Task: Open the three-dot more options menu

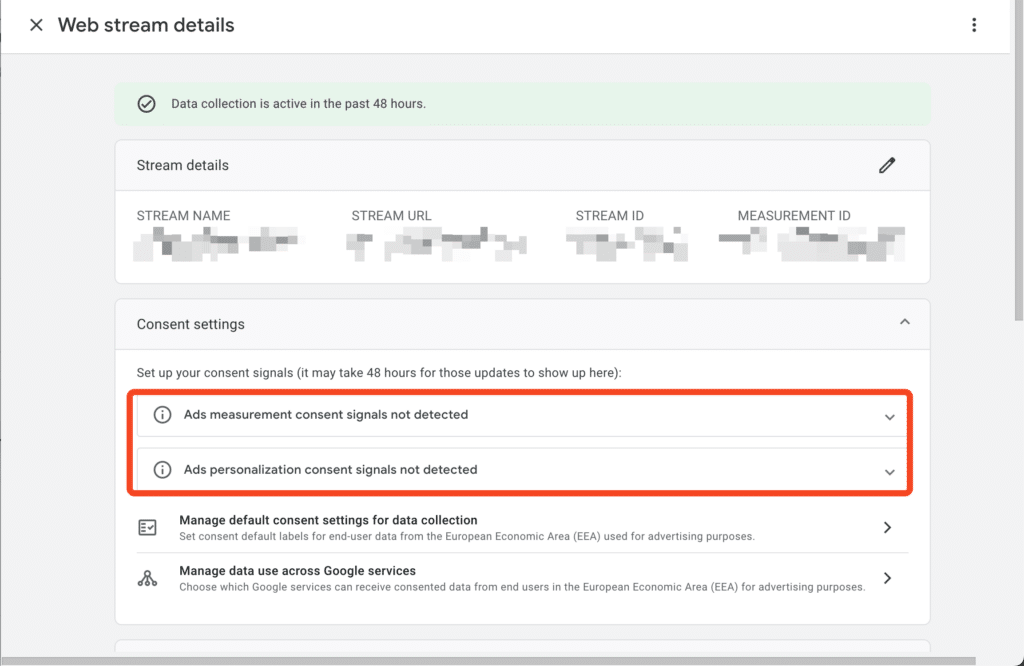Action: 974,26
